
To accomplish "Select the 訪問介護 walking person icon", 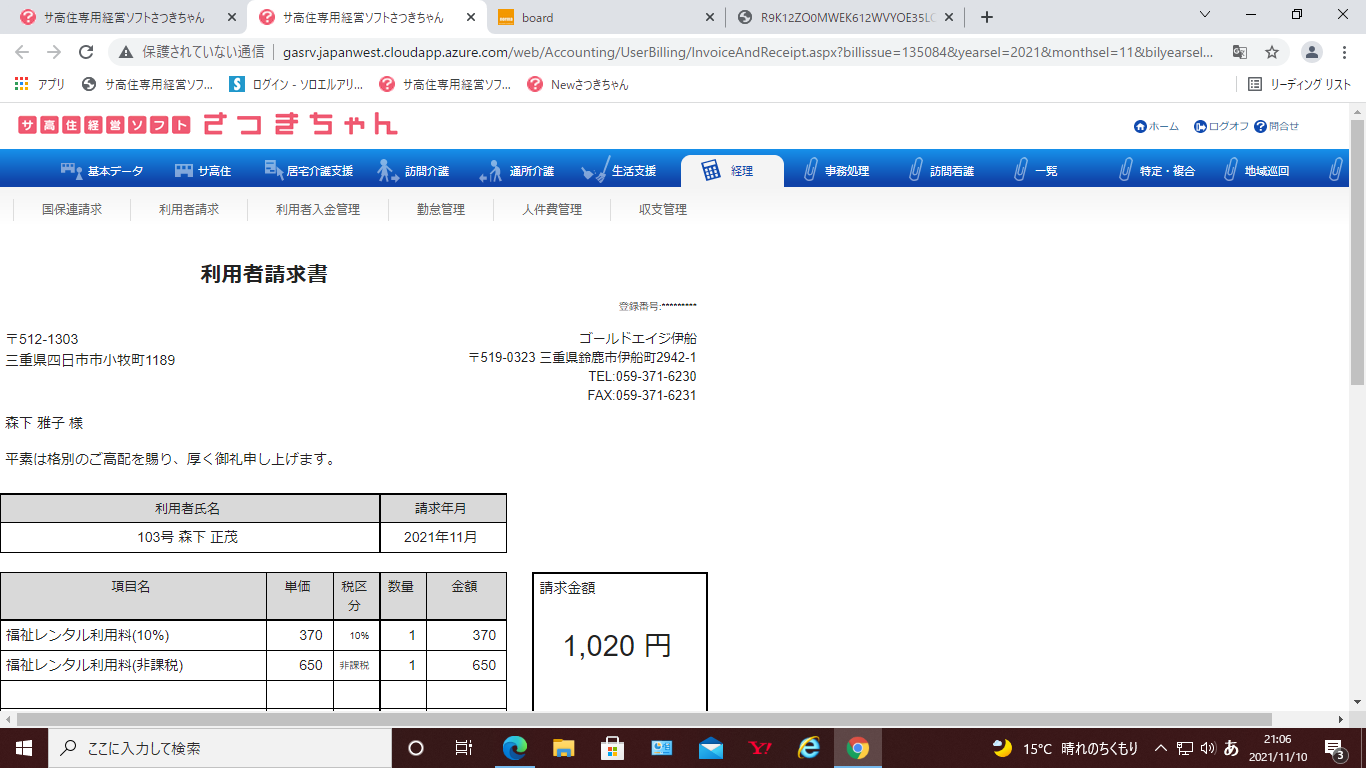I will tap(388, 171).
